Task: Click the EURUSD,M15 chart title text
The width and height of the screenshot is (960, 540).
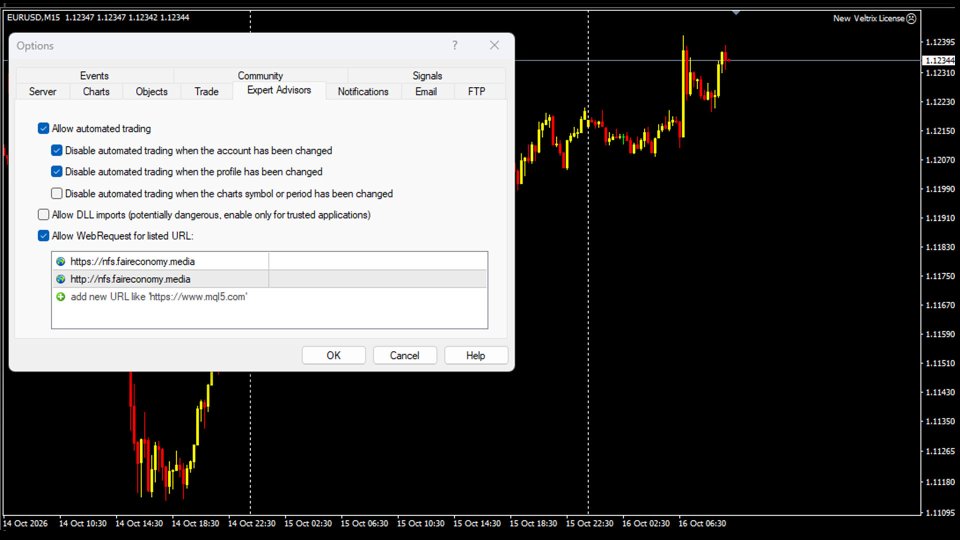Action: click(34, 18)
